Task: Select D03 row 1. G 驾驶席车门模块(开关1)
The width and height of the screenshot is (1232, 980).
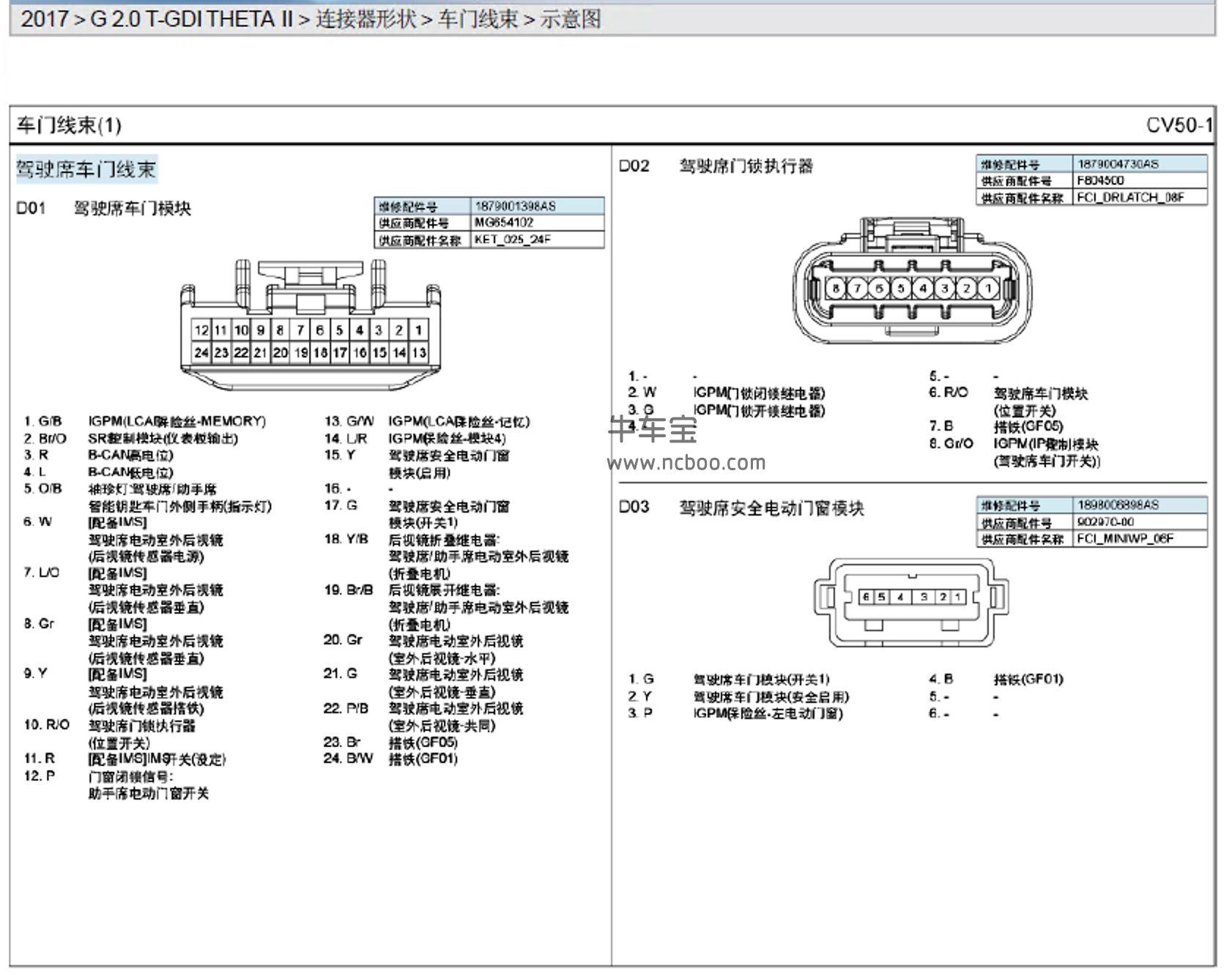Action: tap(729, 680)
